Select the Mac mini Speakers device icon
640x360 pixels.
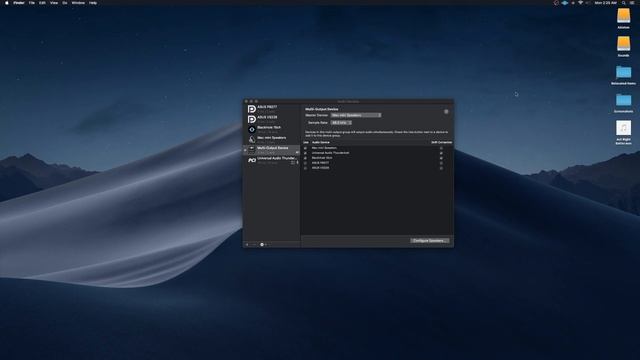252,140
